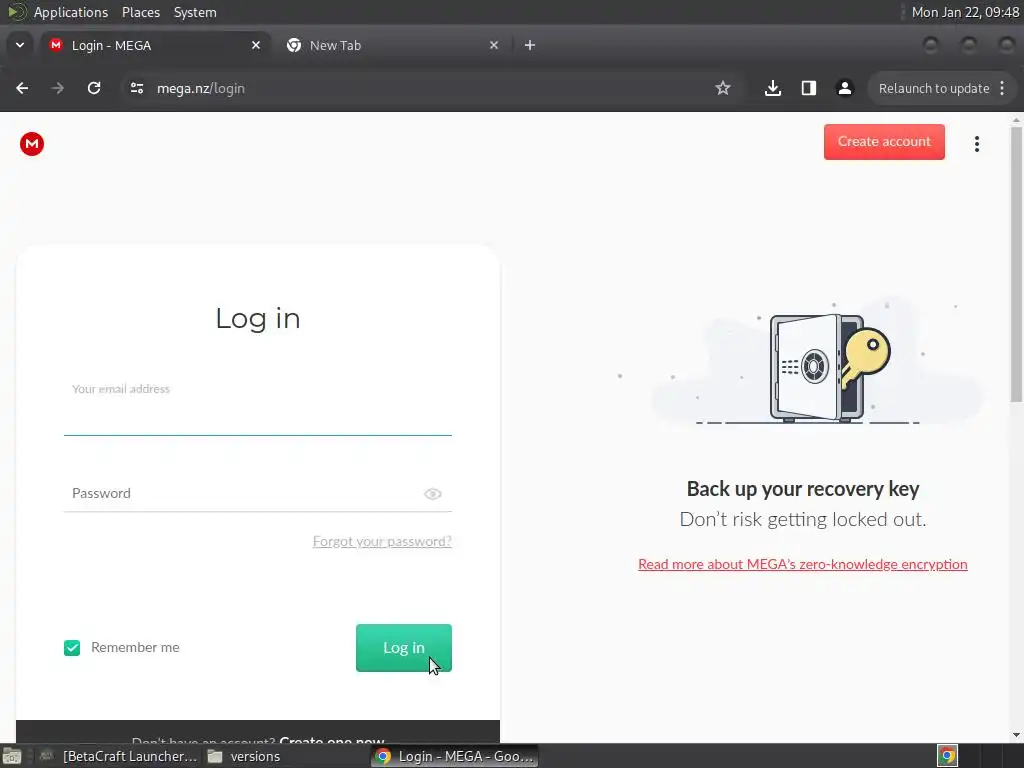The image size is (1024, 768).
Task: Click the Back up your recovery key heading
Action: pos(803,488)
